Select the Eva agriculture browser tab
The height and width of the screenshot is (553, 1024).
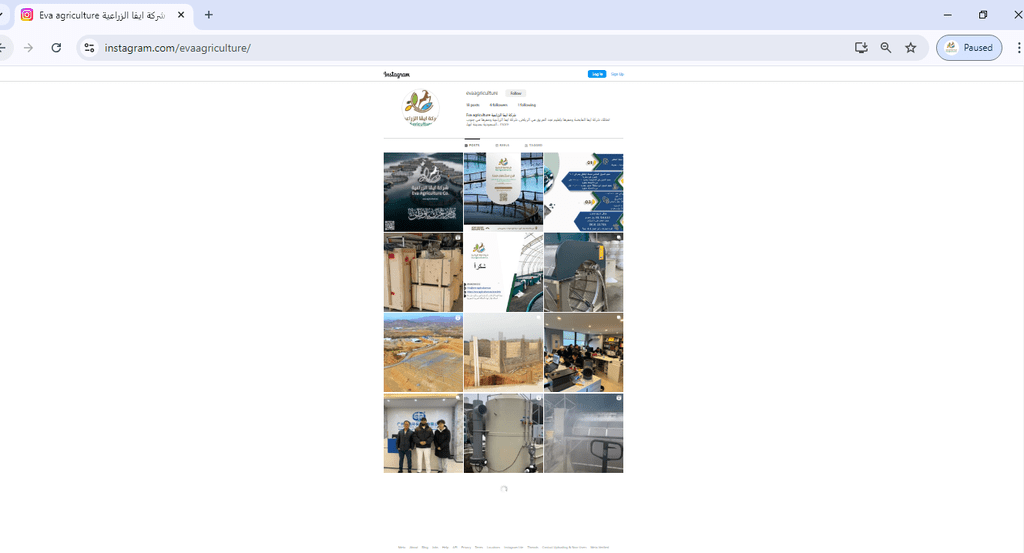coord(103,15)
